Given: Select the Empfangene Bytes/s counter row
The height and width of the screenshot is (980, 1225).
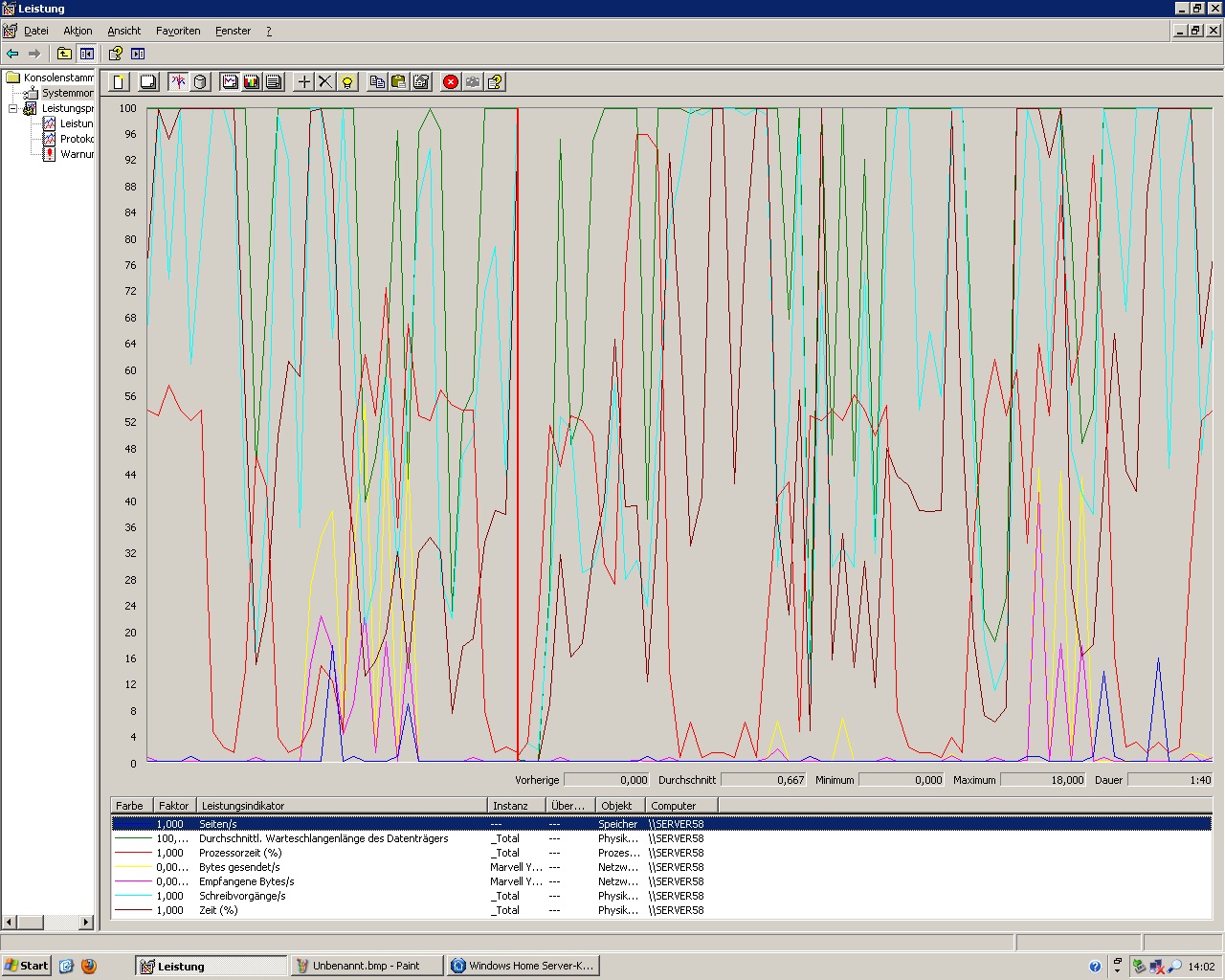Looking at the screenshot, I should coord(661,881).
